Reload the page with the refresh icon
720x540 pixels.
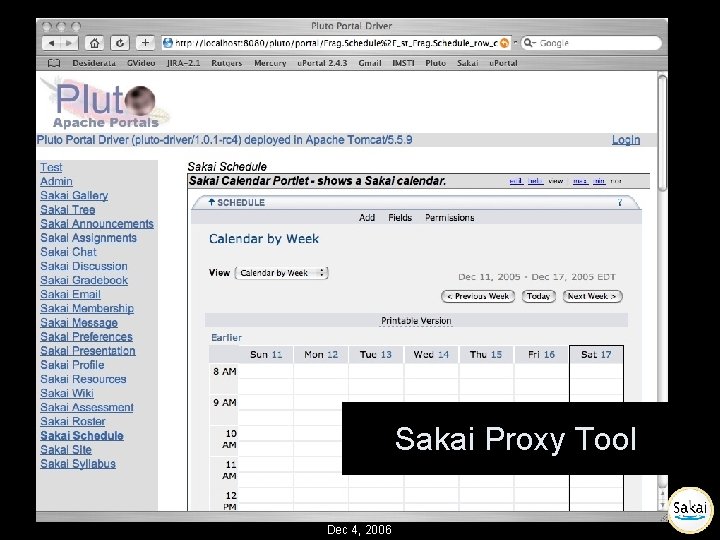[x=120, y=43]
